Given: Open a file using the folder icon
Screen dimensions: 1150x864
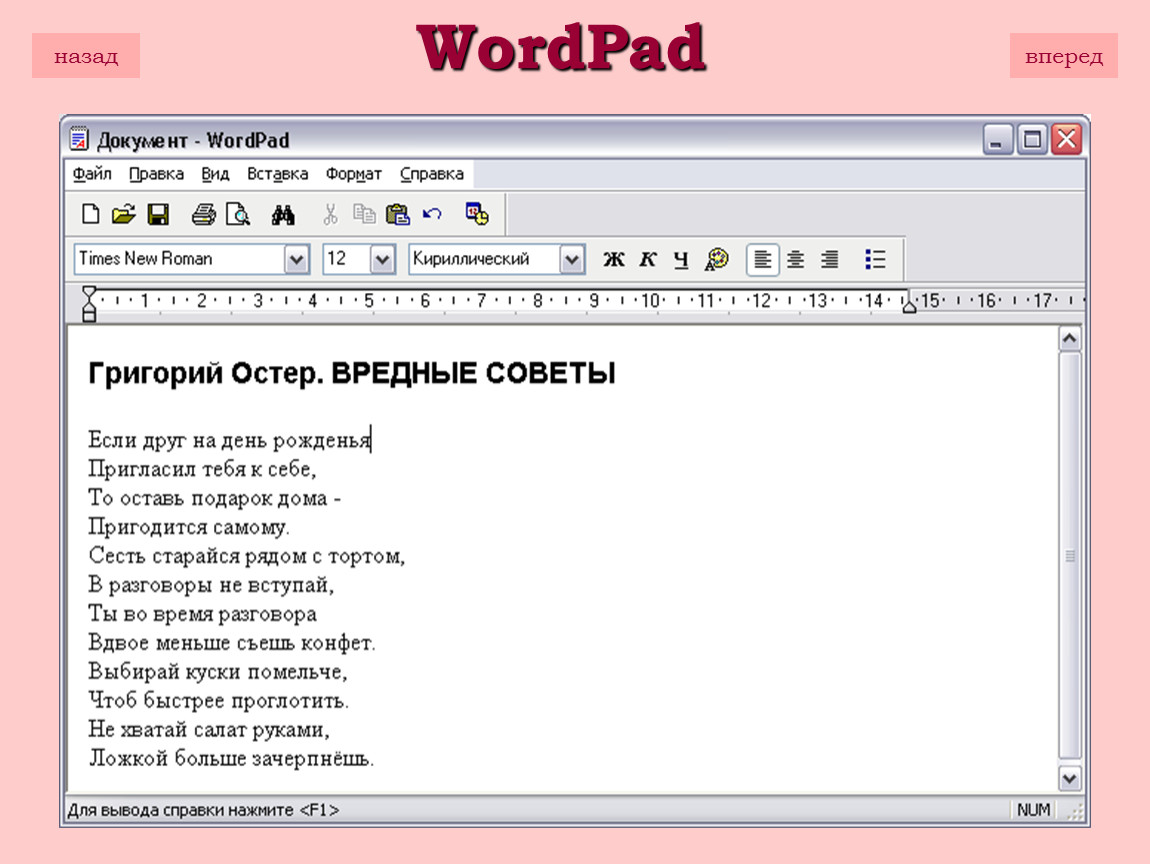Looking at the screenshot, I should 124,214.
